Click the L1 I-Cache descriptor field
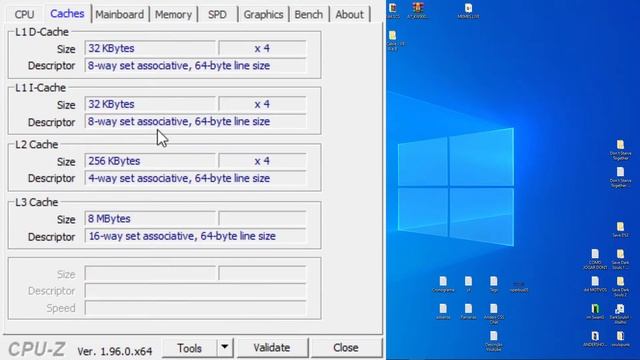Screen dimensions: 640x360 (195, 122)
